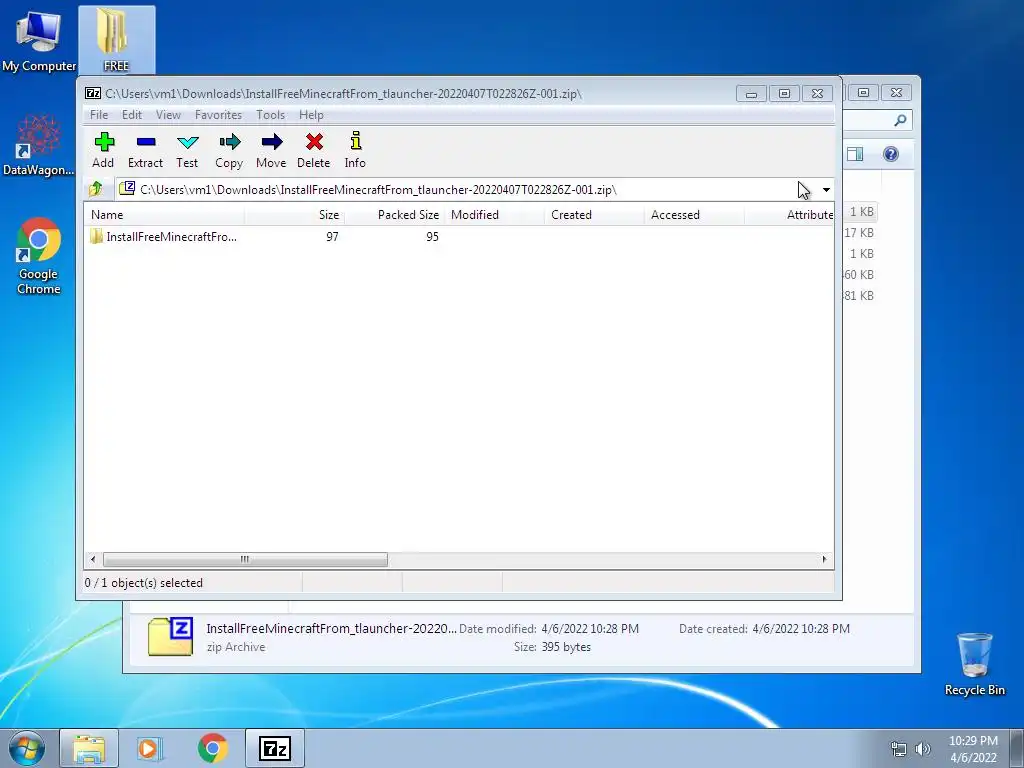Click "395 bytes" size in Explorer details pane
The height and width of the screenshot is (768, 1024).
pyautogui.click(x=566, y=647)
